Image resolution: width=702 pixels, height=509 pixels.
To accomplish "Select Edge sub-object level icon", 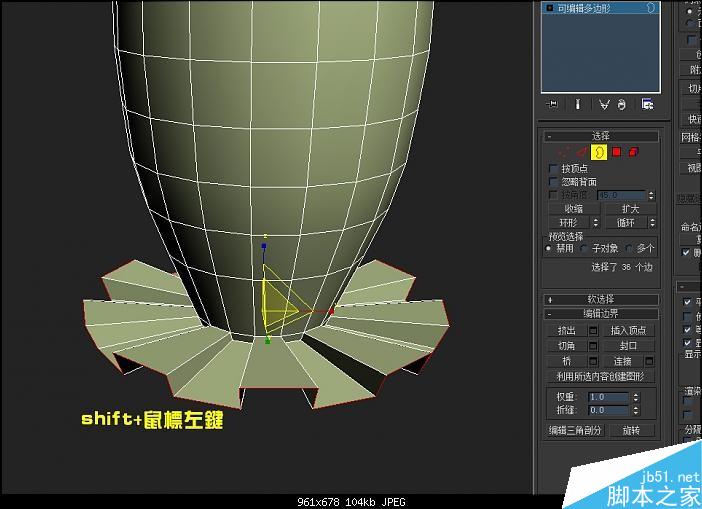I will (x=582, y=152).
